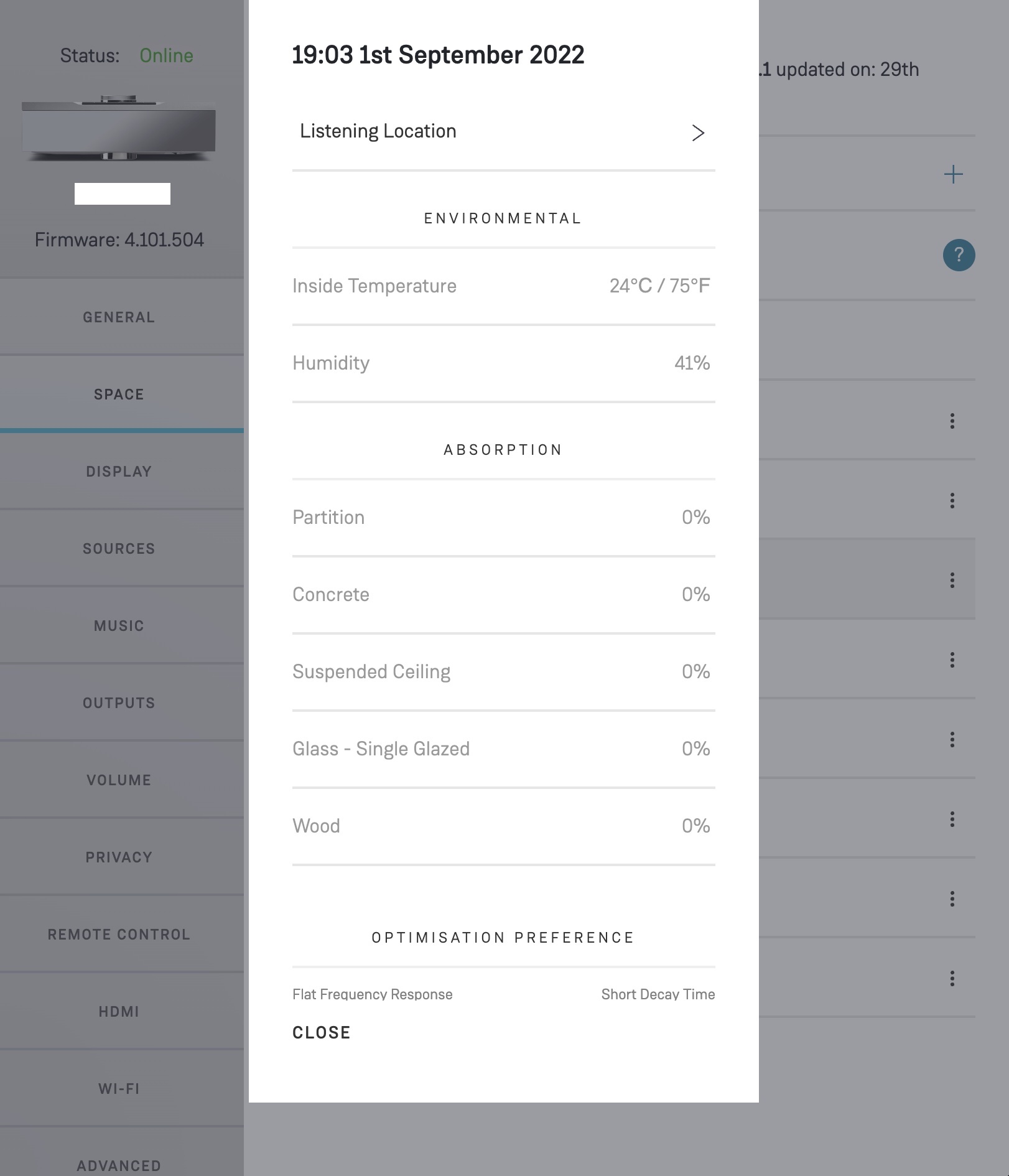The height and width of the screenshot is (1176, 1009).
Task: Select the HDMI tab
Action: point(119,1012)
